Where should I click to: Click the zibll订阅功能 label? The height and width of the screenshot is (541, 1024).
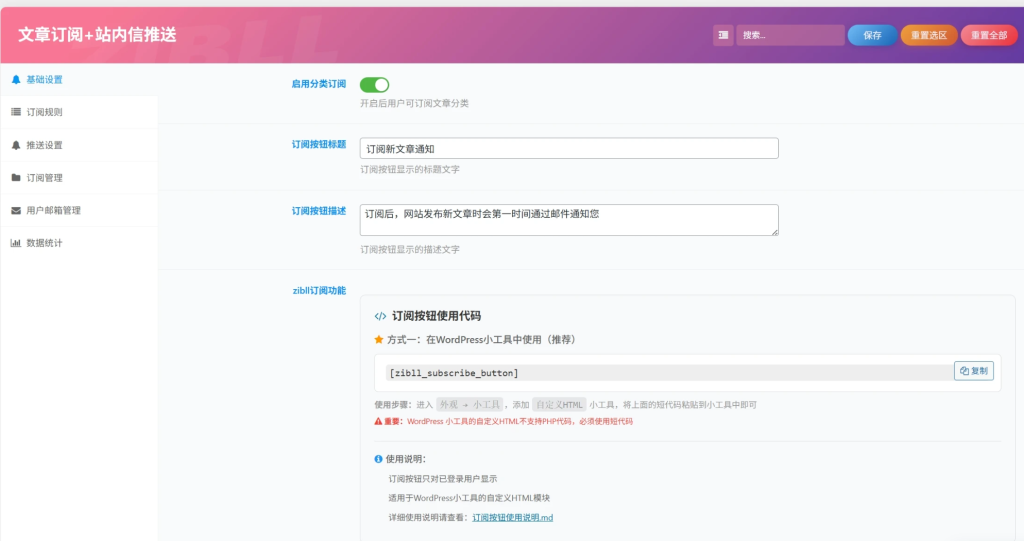point(319,291)
